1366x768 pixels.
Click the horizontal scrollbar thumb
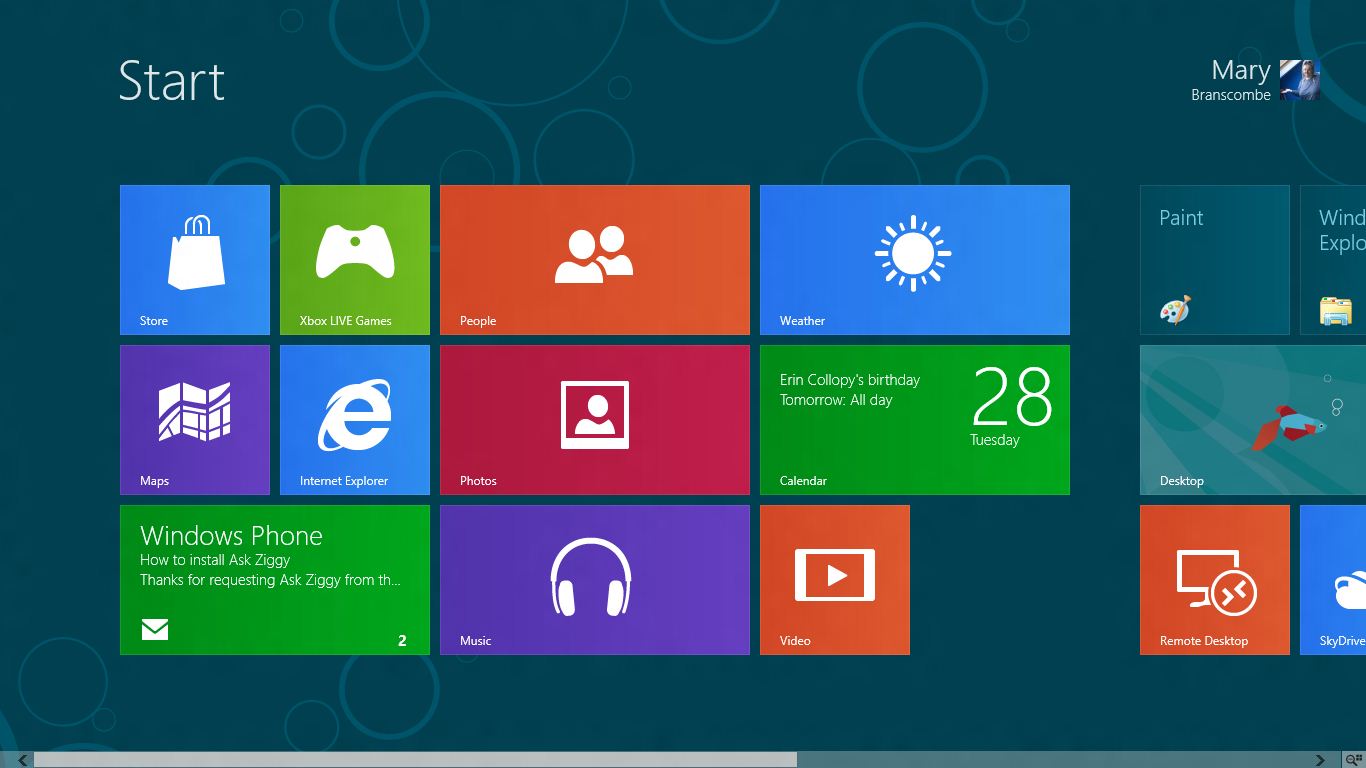(x=415, y=760)
